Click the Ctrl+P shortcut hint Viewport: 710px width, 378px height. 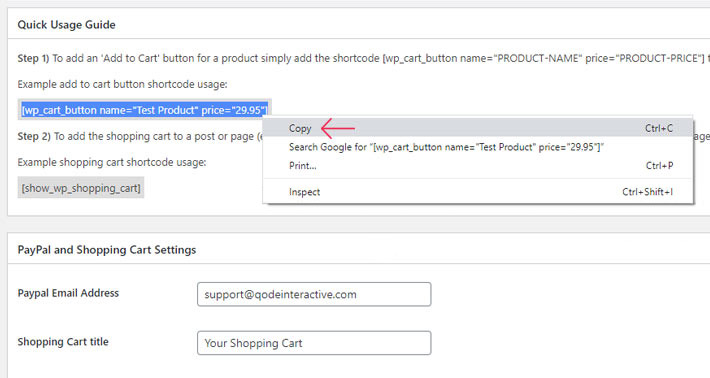(659, 166)
